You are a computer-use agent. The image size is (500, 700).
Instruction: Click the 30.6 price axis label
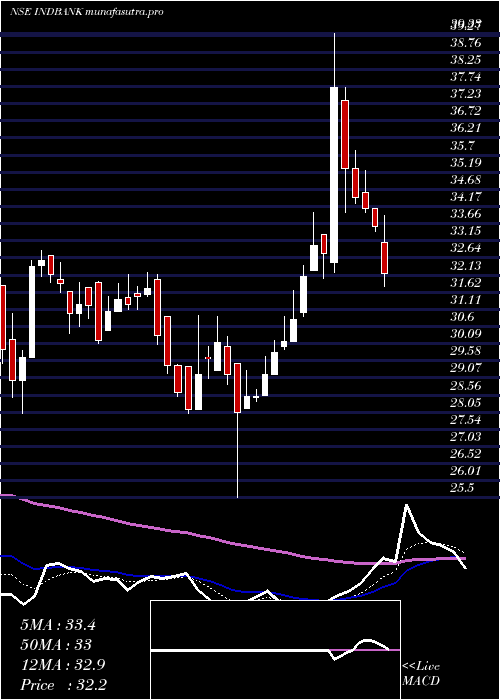coord(462,317)
